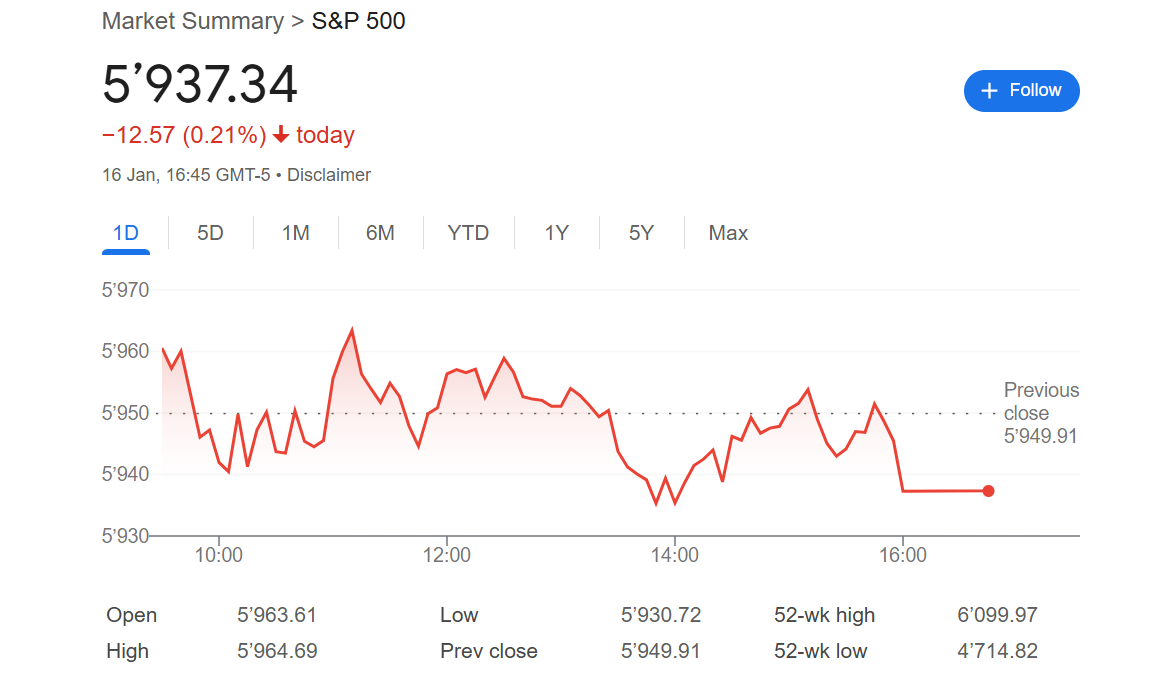Viewport: 1160px width, 681px height.
Task: Click the Disclaimer link
Action: 329,175
